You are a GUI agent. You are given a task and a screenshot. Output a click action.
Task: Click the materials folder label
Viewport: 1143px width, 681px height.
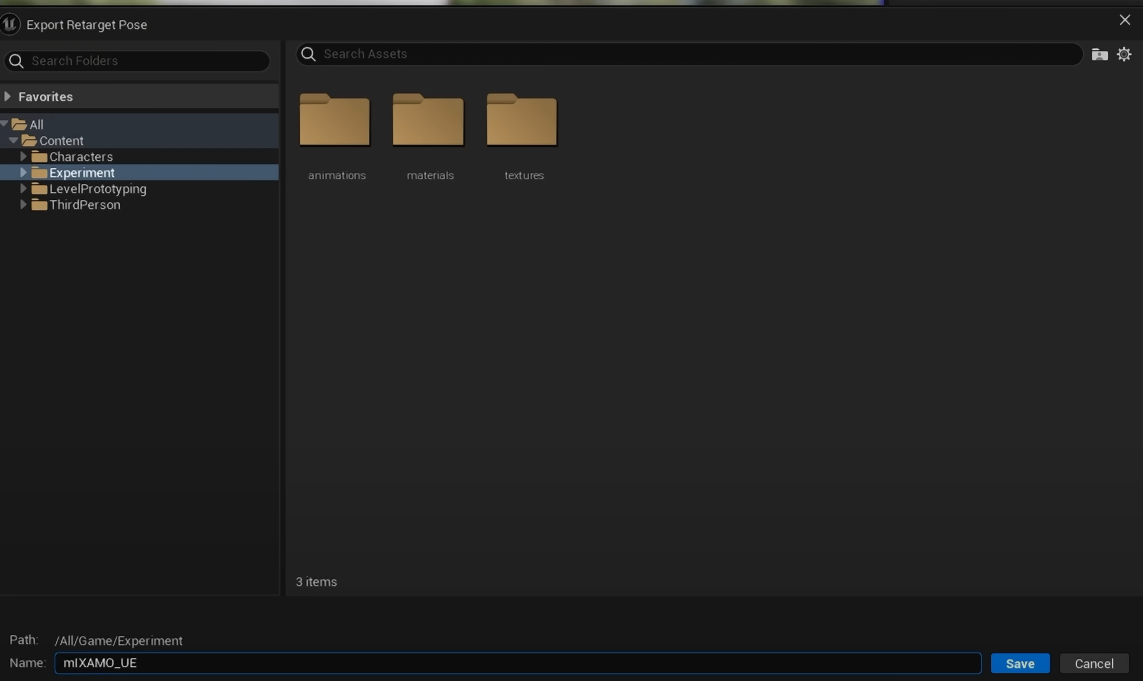tap(430, 175)
